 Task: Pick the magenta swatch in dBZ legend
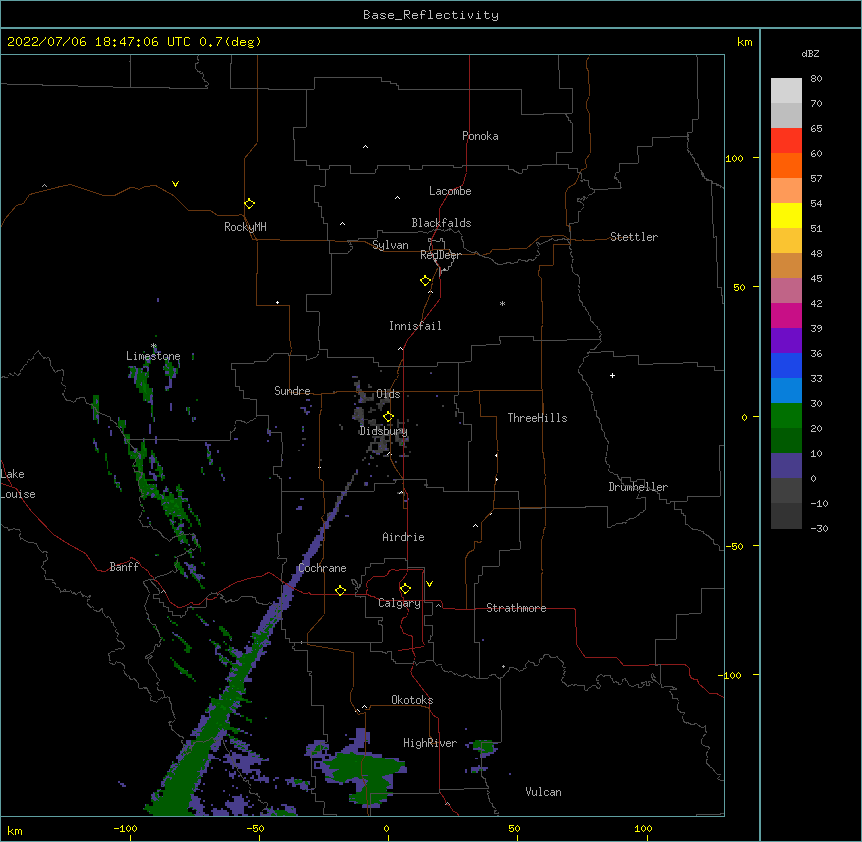(x=786, y=315)
